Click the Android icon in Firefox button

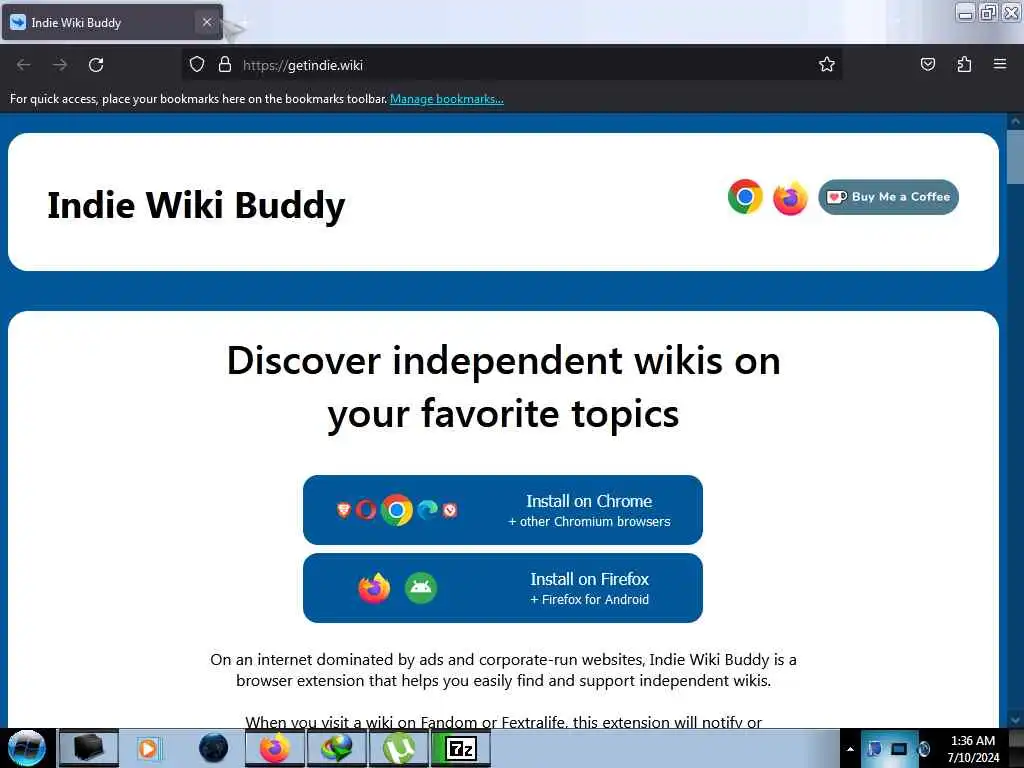(x=421, y=588)
